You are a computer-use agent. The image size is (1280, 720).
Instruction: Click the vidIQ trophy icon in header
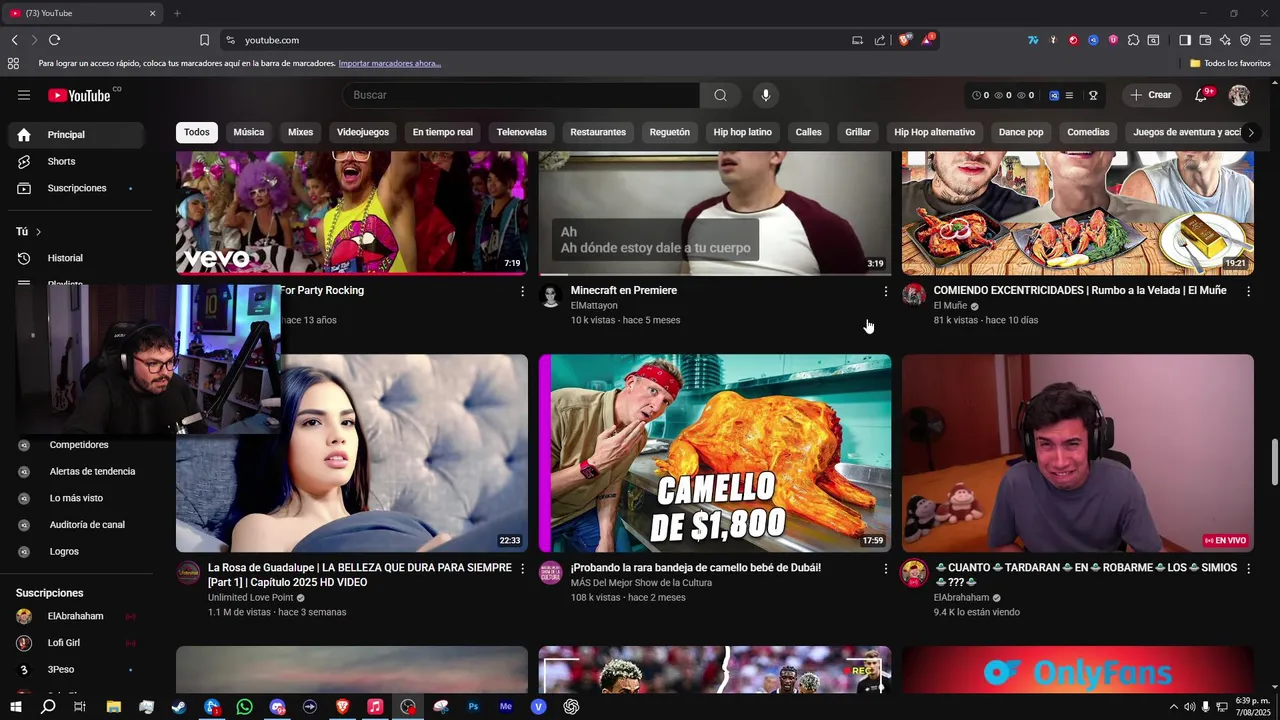click(1093, 95)
